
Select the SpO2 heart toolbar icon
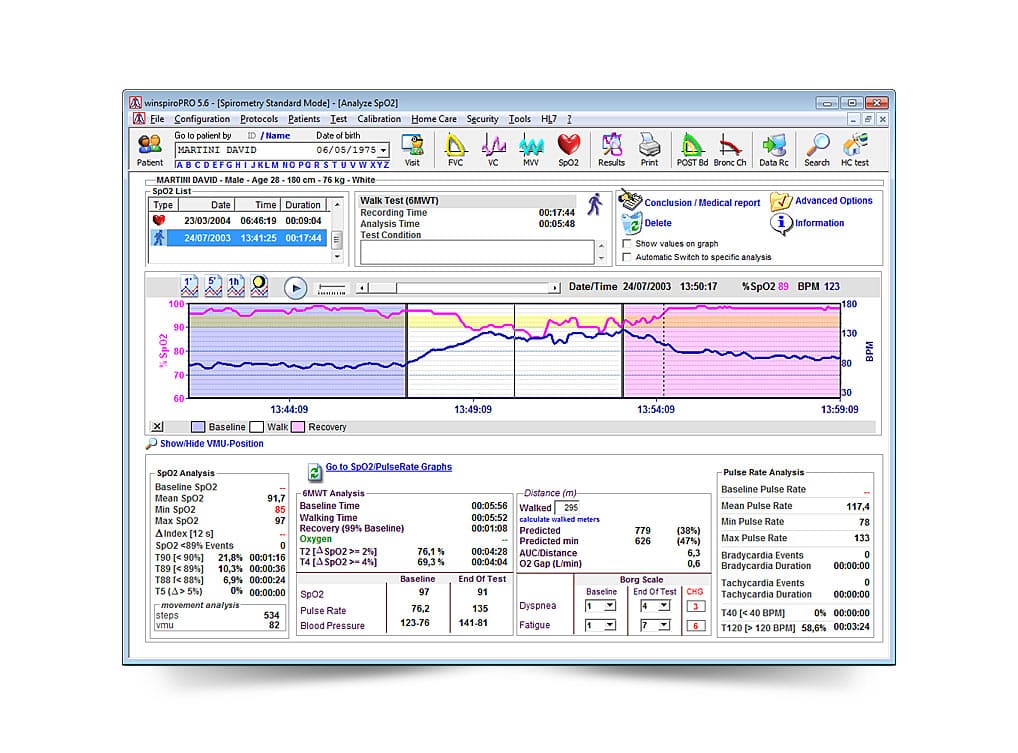(x=568, y=149)
